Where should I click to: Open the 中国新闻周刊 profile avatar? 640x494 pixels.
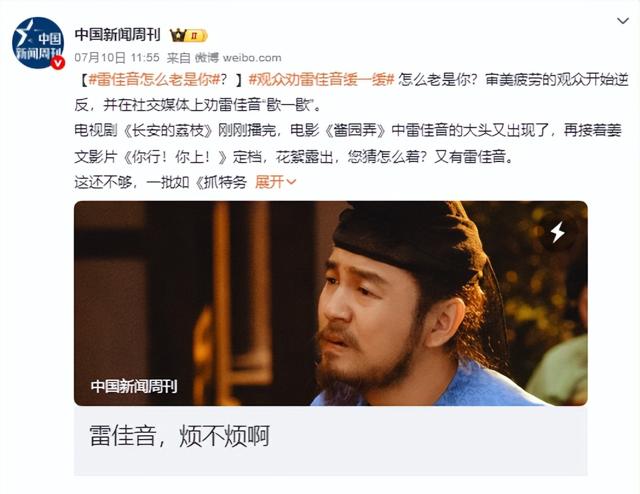[38, 43]
